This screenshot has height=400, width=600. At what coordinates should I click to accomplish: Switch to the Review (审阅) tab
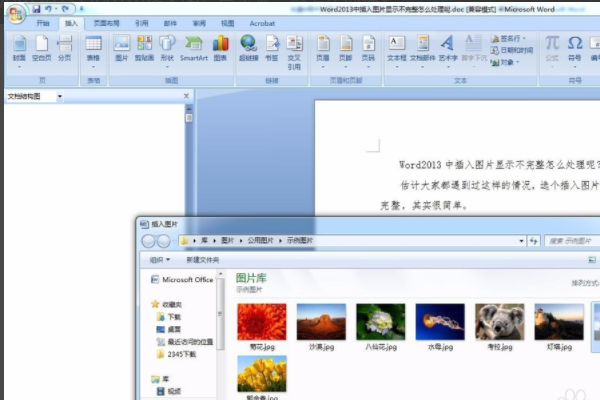[199, 23]
